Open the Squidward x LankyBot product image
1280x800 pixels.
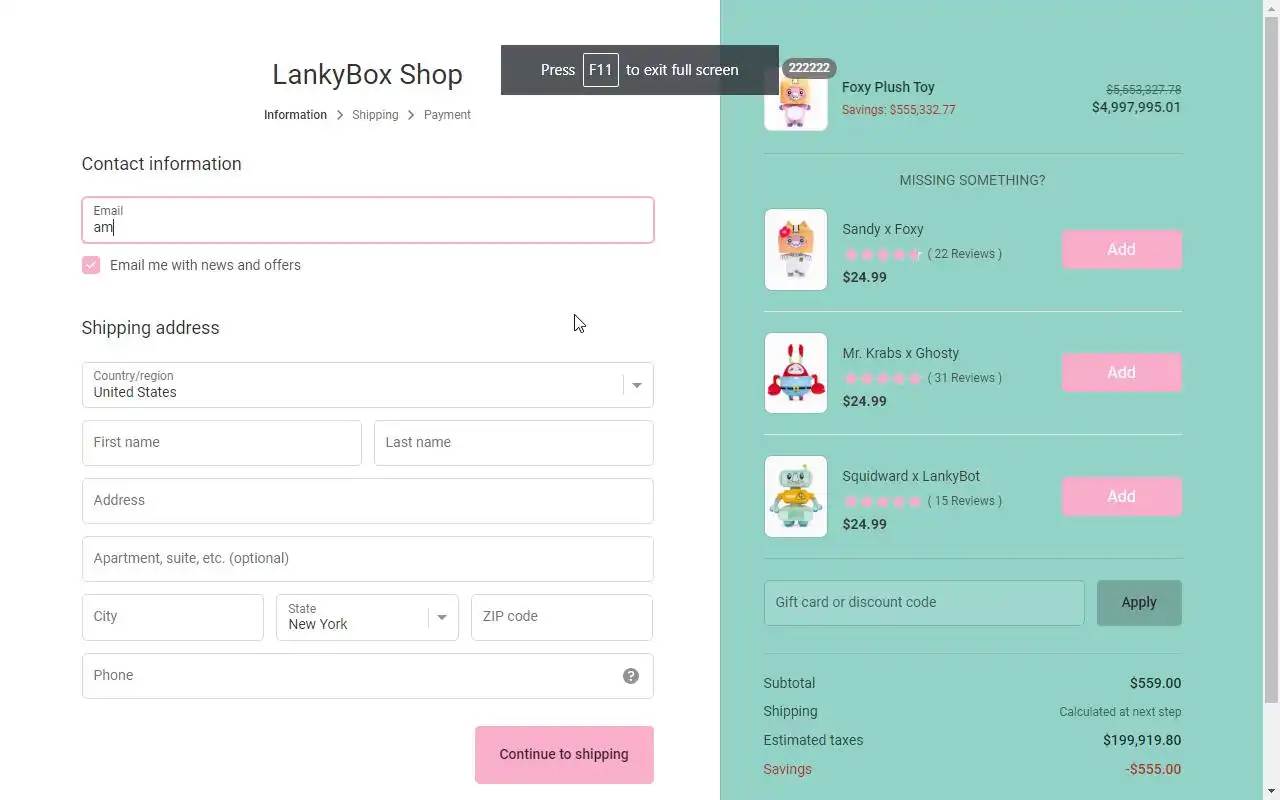click(796, 497)
